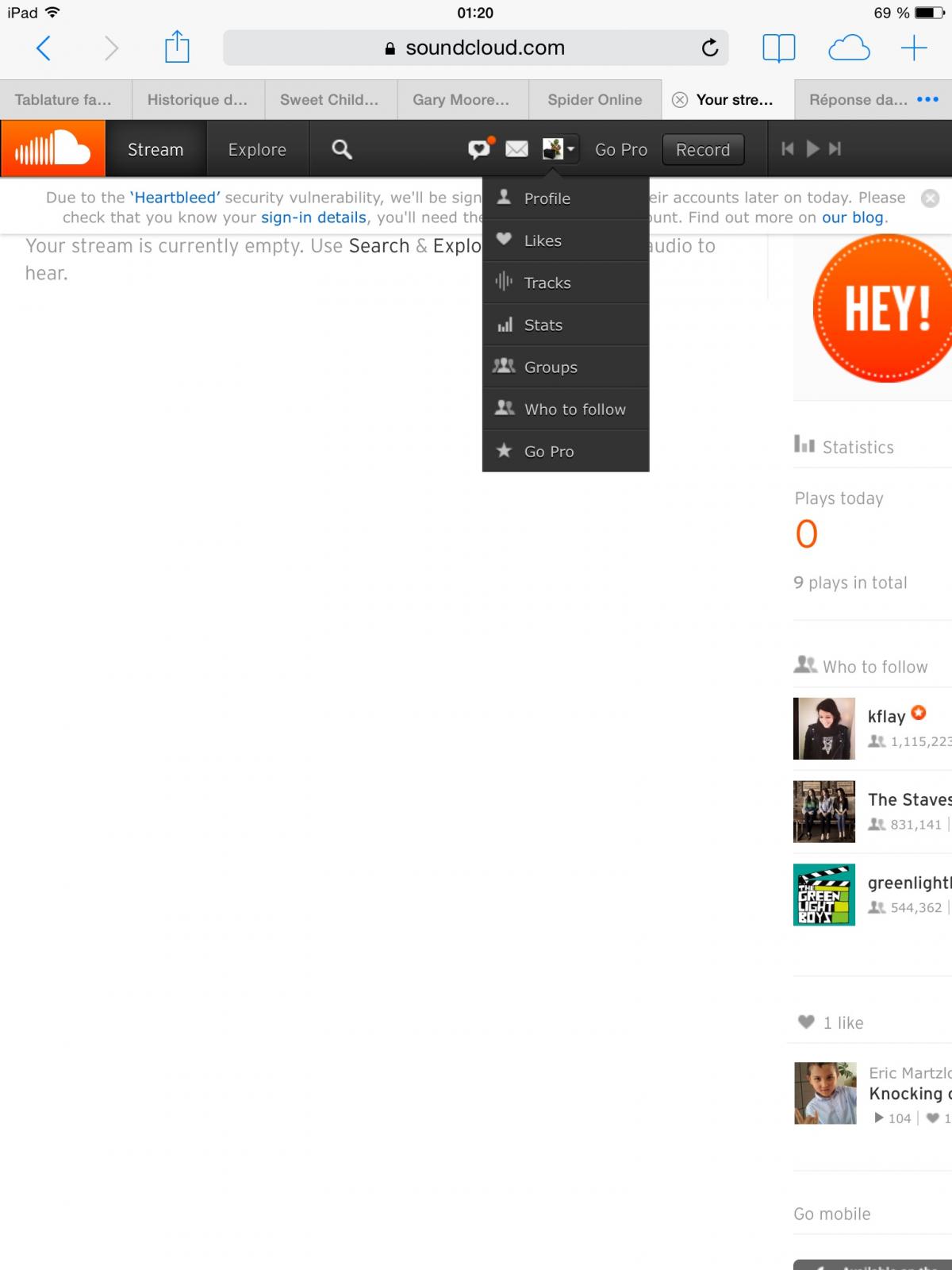
Task: Switch to the 'Réponse da...' tab
Action: 858,100
